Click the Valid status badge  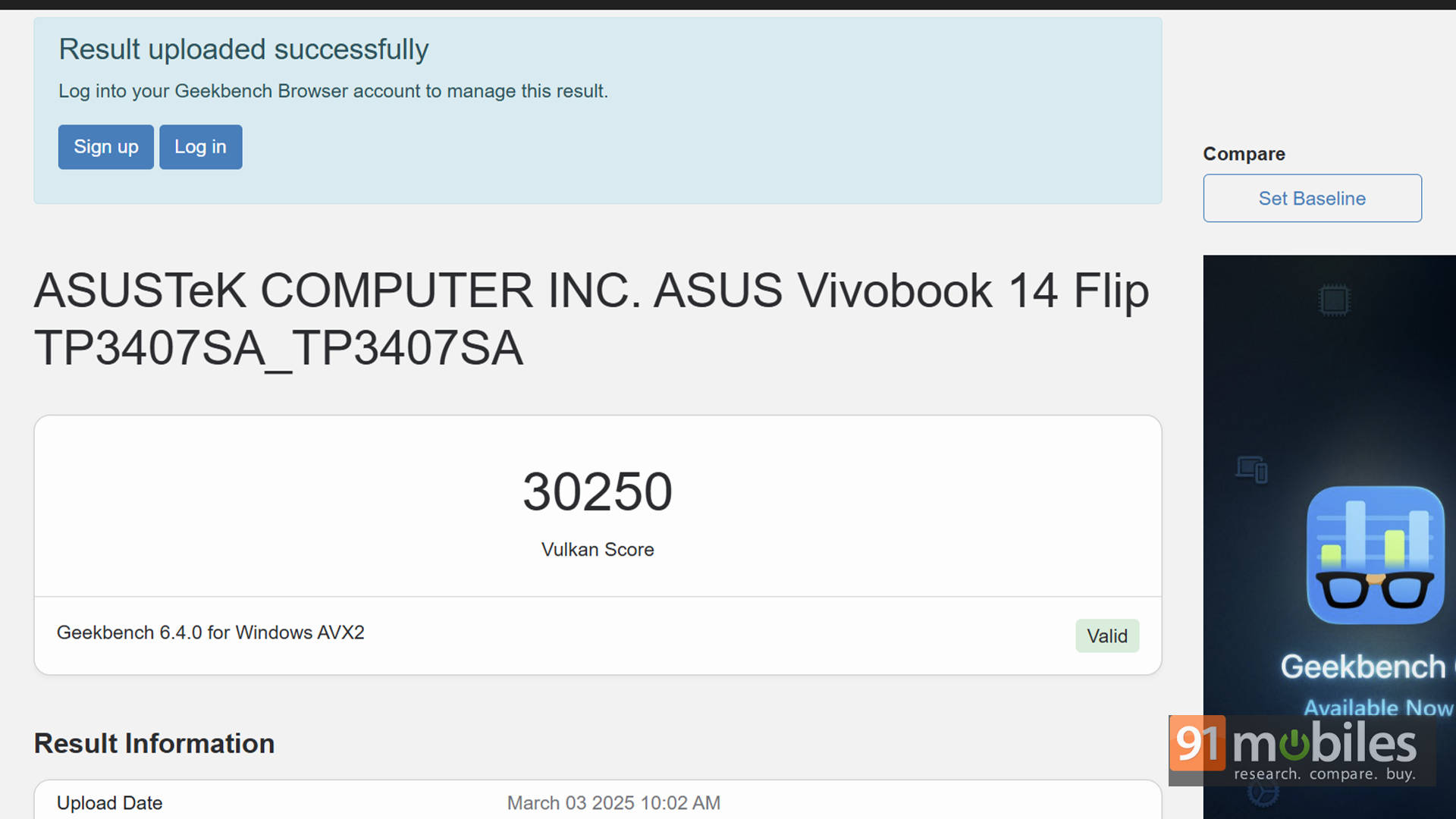click(1106, 636)
